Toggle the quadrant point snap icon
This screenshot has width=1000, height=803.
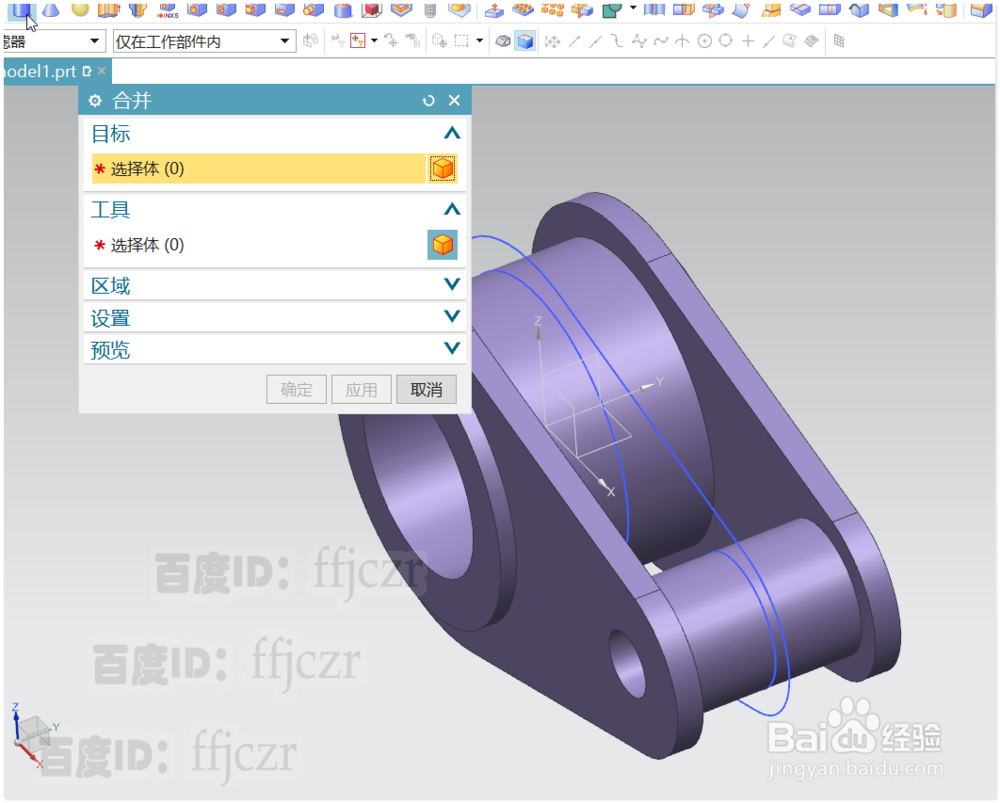pyautogui.click(x=726, y=41)
